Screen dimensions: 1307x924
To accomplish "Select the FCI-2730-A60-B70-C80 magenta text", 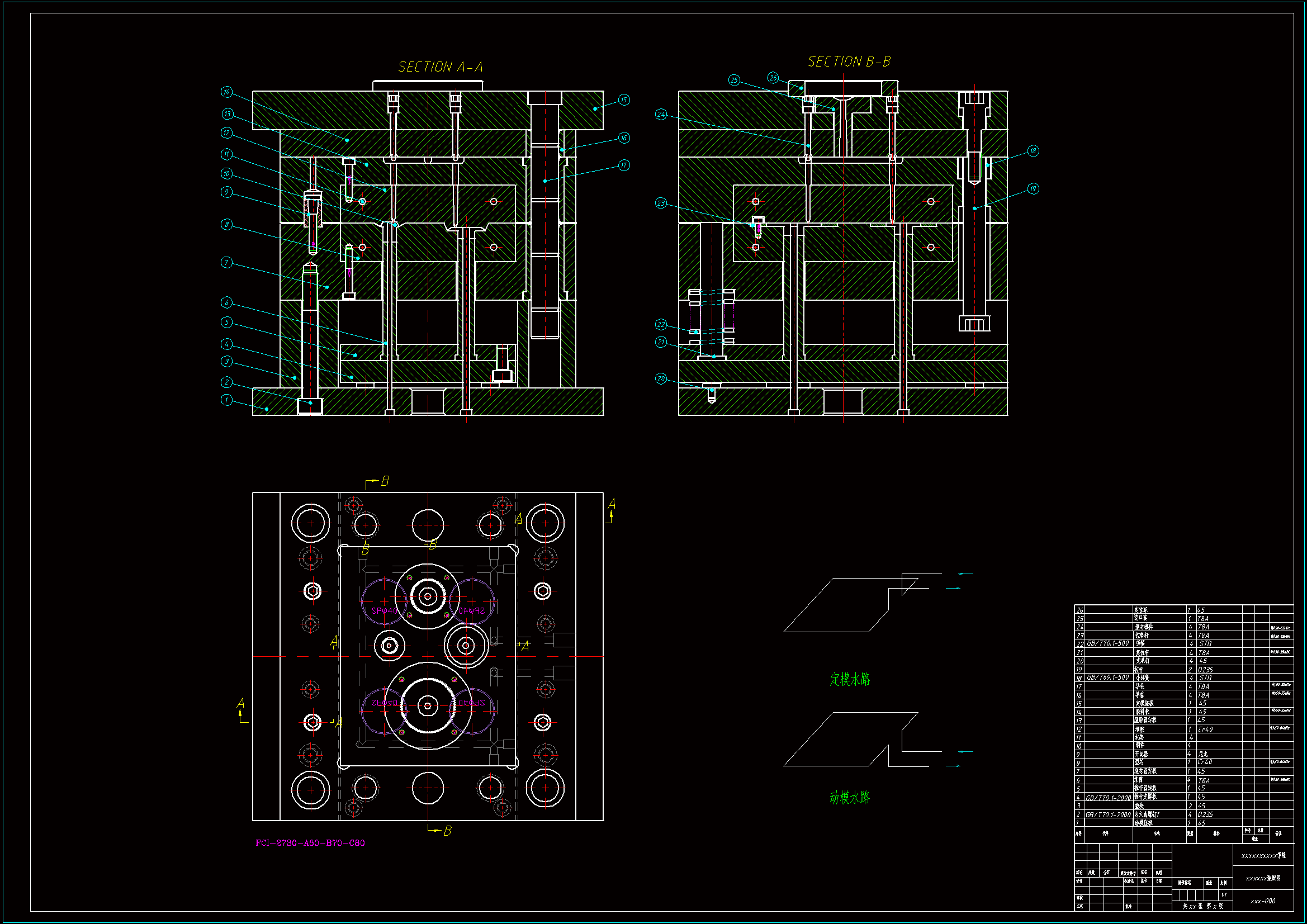I will click(310, 843).
